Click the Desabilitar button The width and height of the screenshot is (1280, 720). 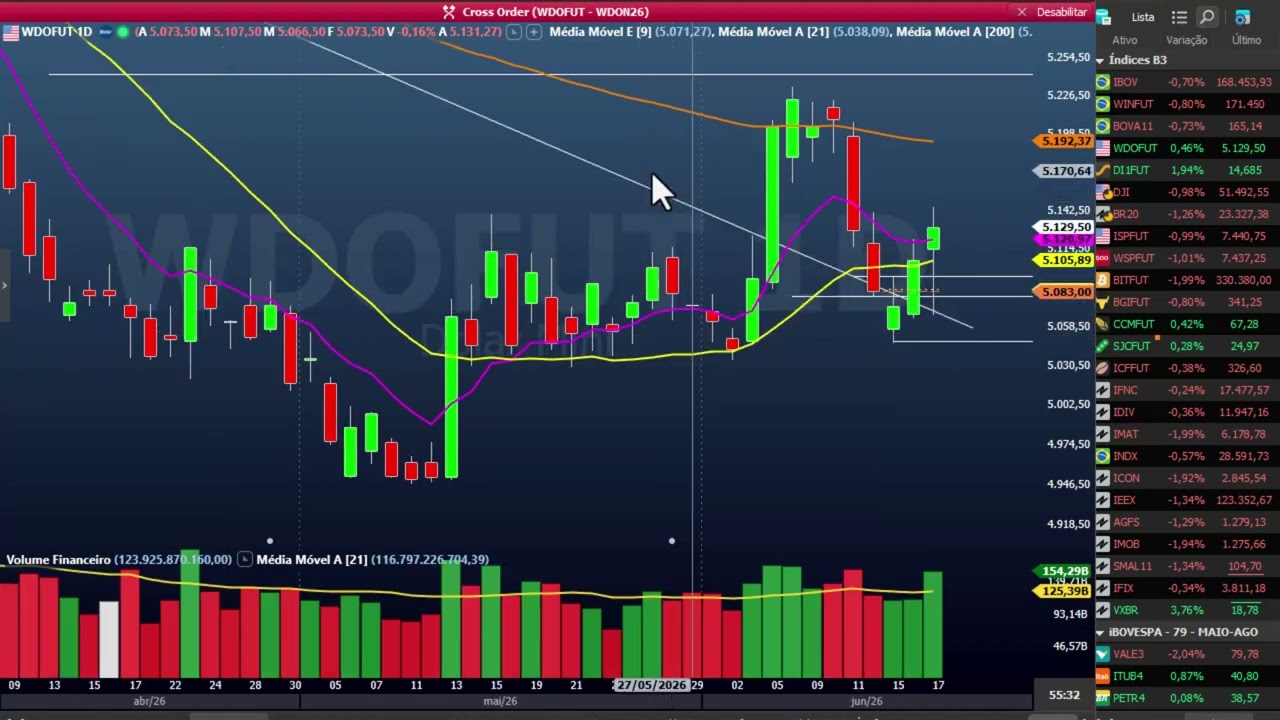point(1061,12)
